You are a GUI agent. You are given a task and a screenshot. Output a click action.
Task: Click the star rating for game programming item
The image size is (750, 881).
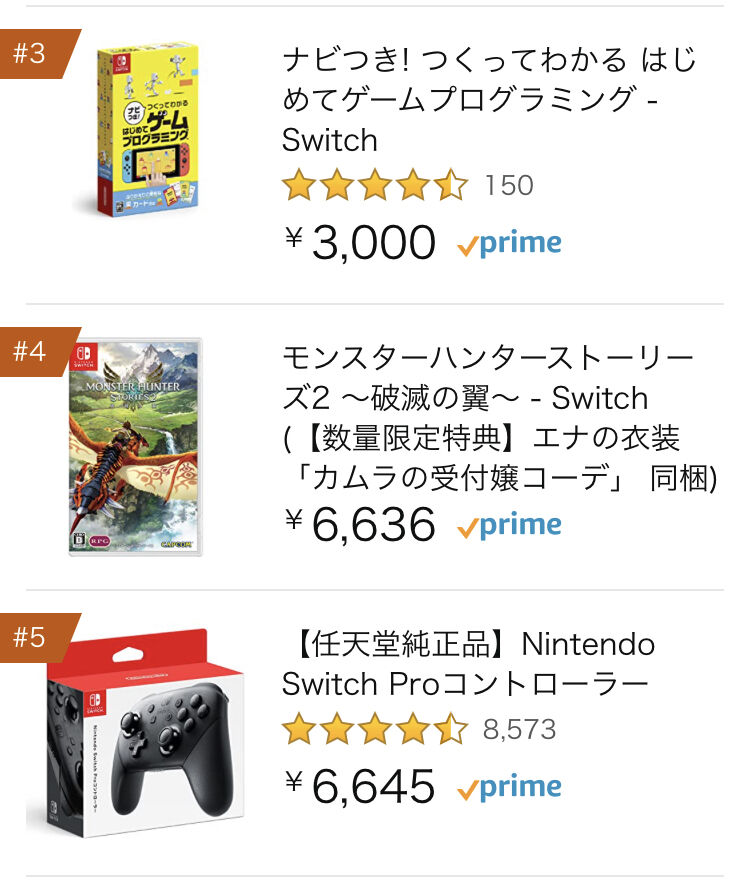click(x=374, y=185)
